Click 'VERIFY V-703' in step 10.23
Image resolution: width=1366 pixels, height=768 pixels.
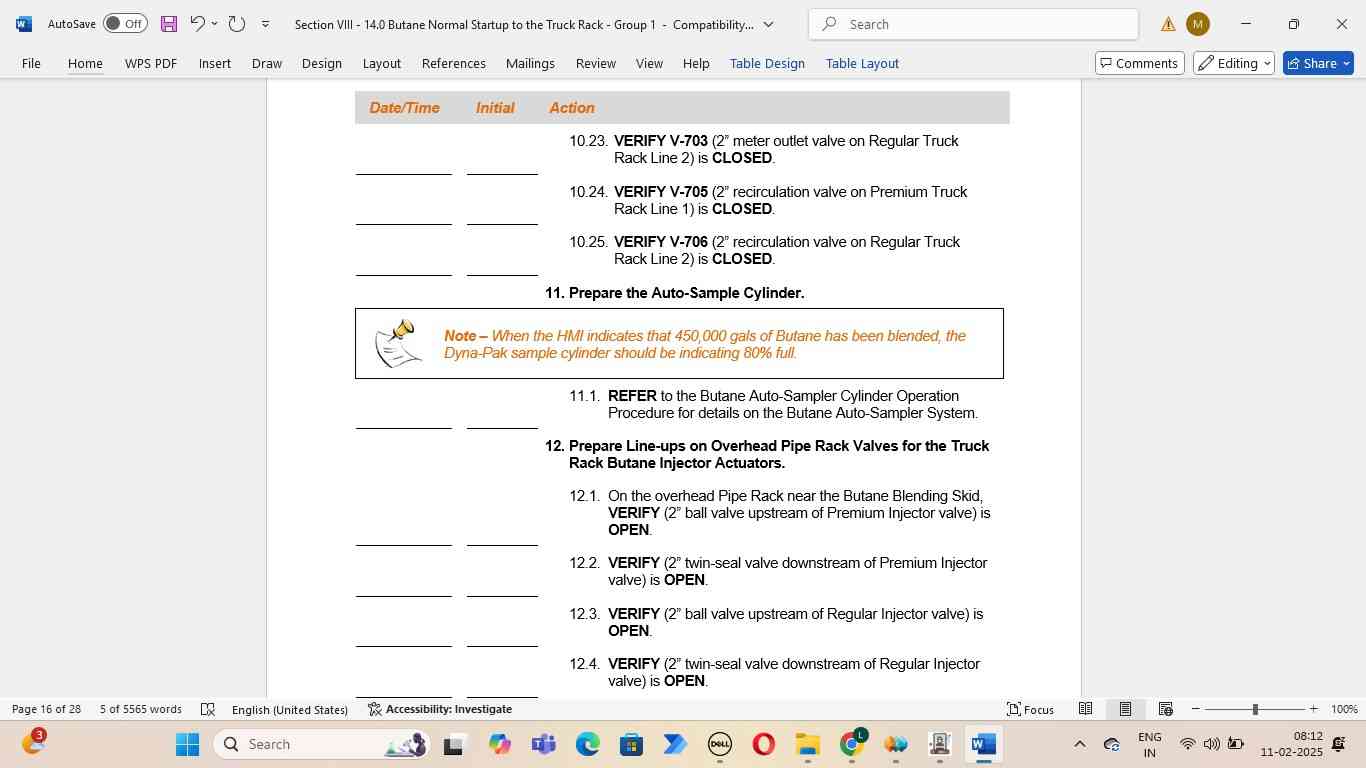click(x=660, y=141)
